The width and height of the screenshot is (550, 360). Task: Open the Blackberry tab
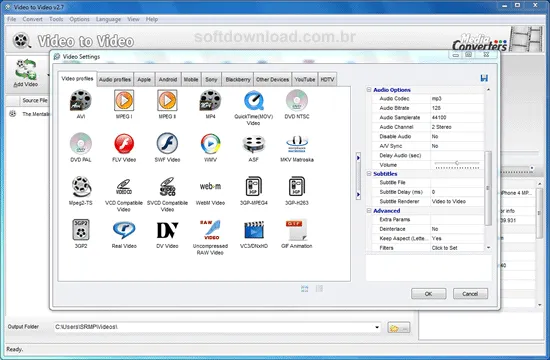(x=238, y=80)
